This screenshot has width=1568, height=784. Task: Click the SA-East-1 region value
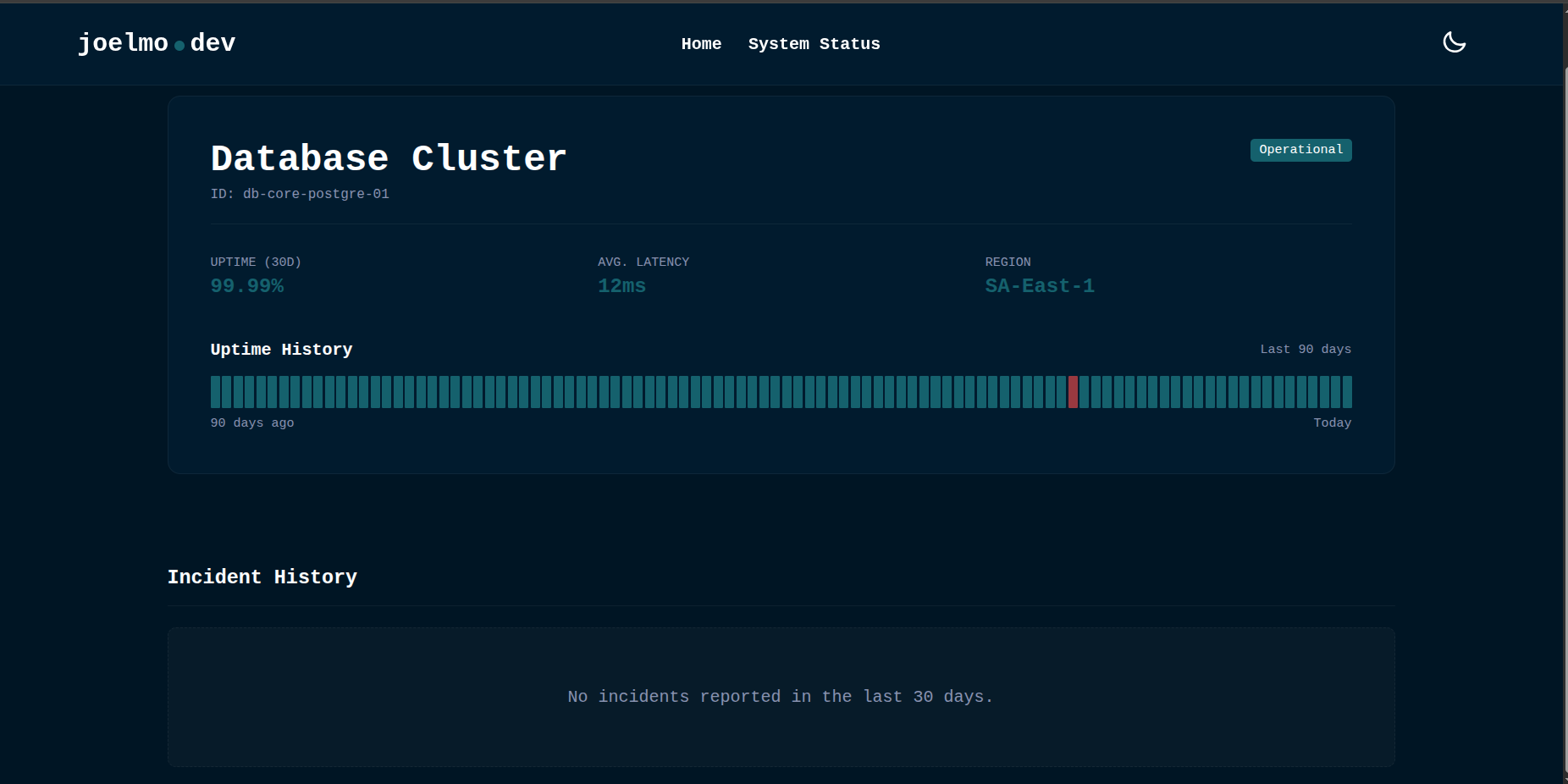pos(1040,286)
